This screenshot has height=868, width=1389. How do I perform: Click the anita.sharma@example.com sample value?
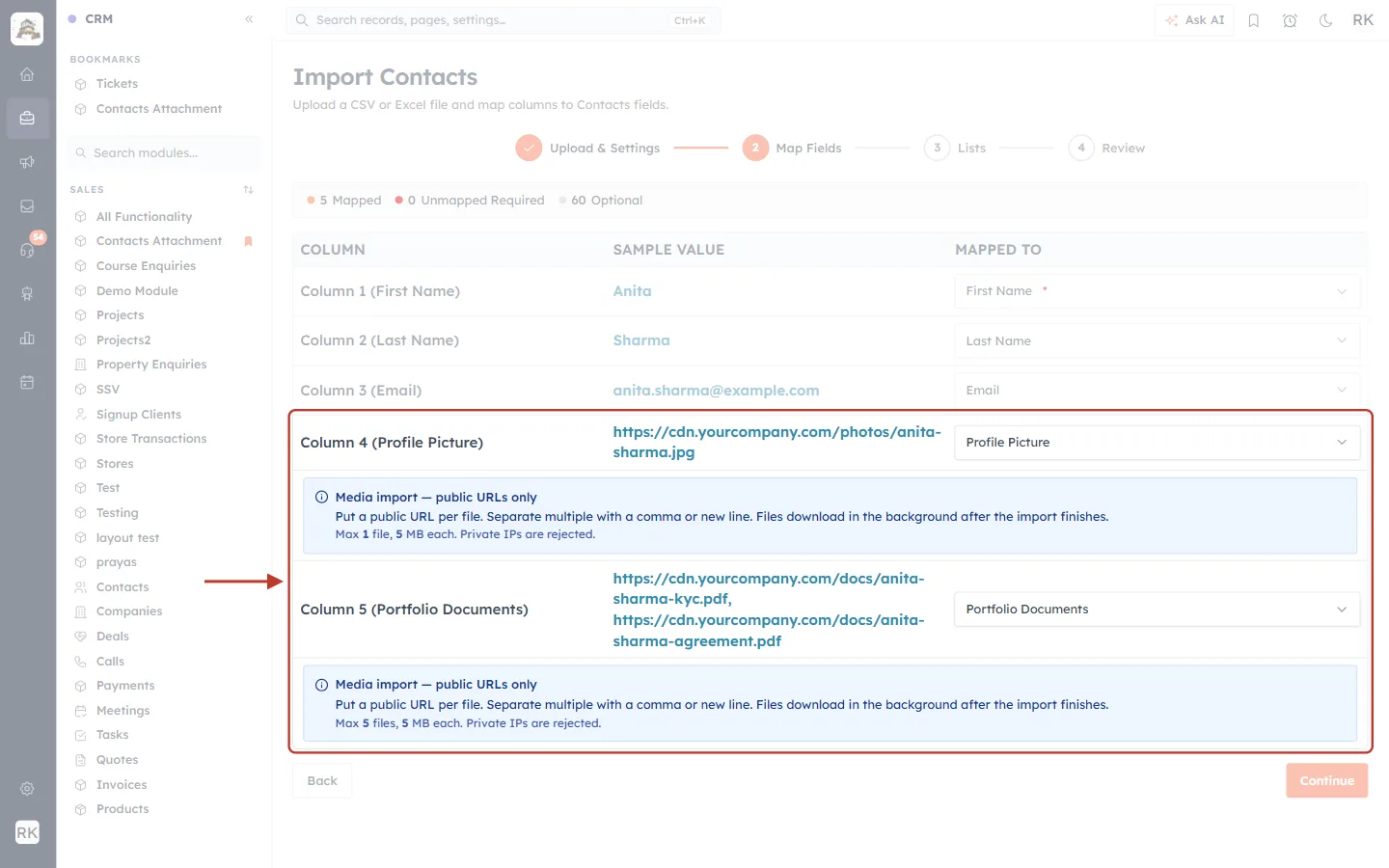(x=716, y=391)
